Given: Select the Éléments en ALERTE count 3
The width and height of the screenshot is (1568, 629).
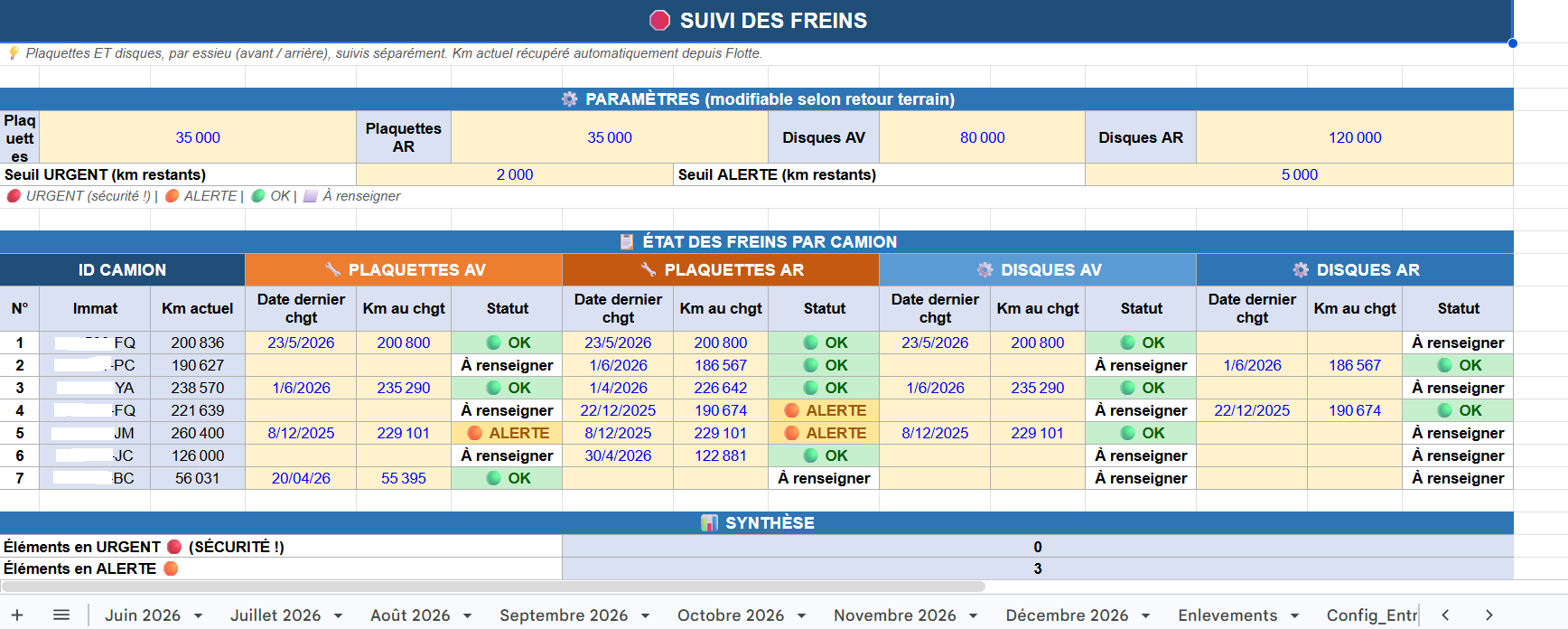Looking at the screenshot, I should pos(1038,568).
